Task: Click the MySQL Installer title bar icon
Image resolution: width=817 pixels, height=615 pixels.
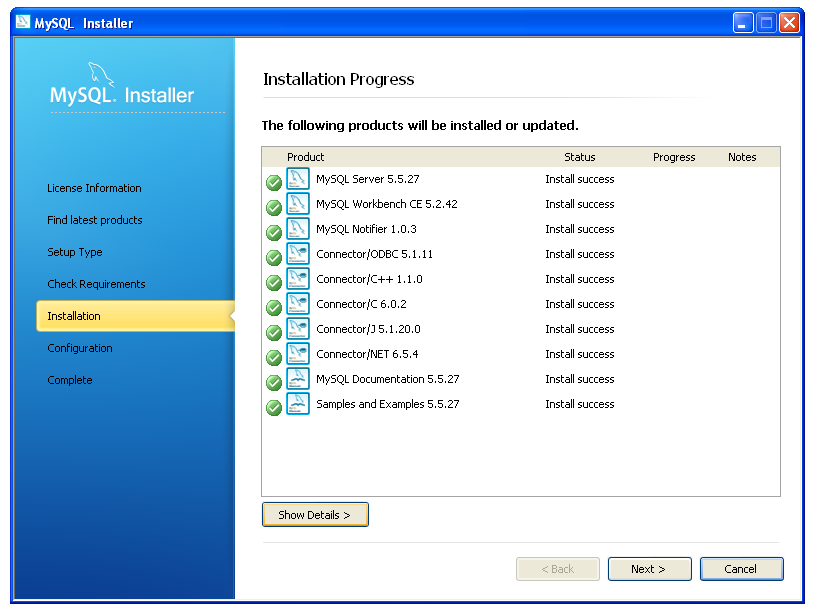Action: (23, 22)
